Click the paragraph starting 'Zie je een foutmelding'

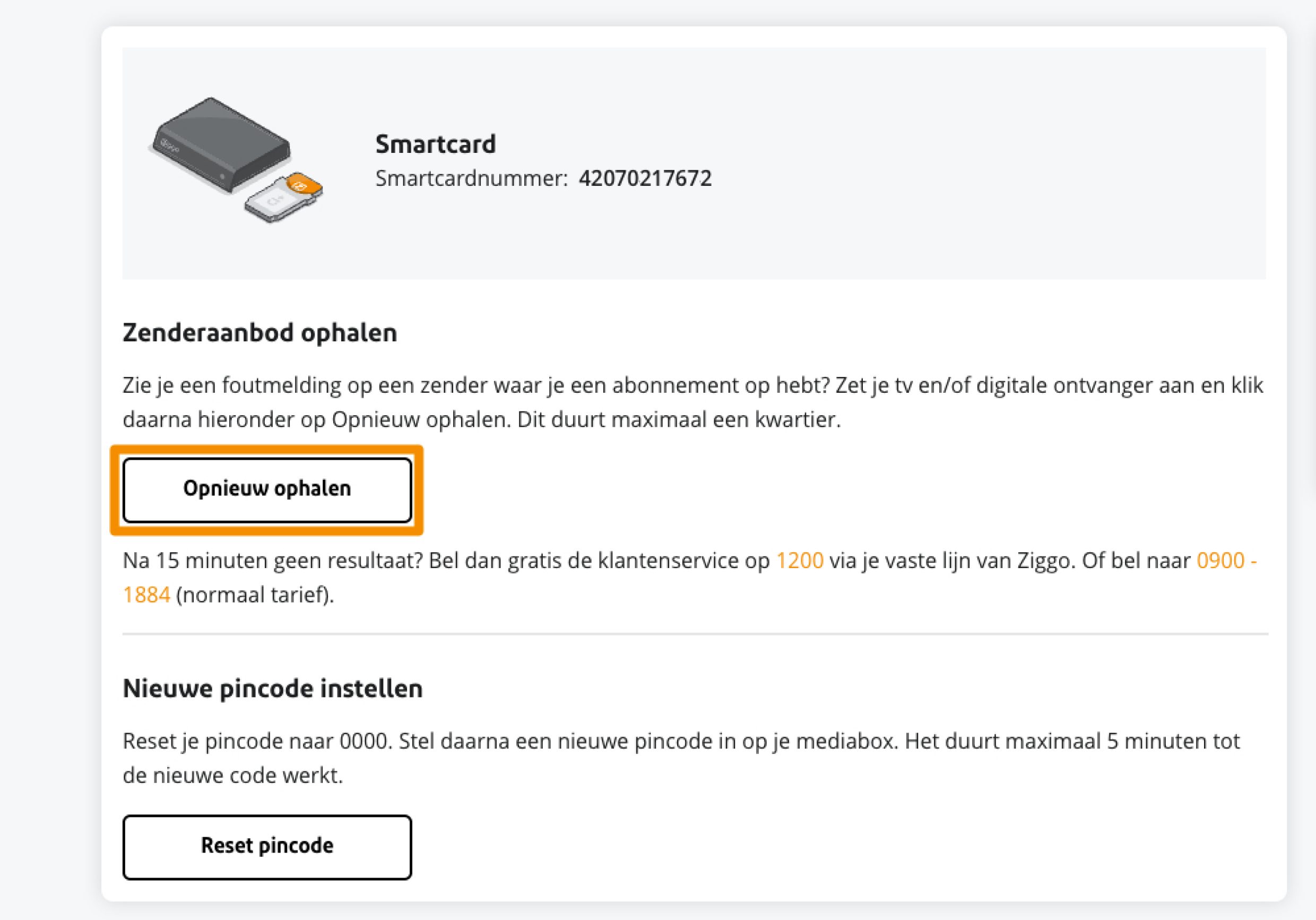(x=693, y=402)
